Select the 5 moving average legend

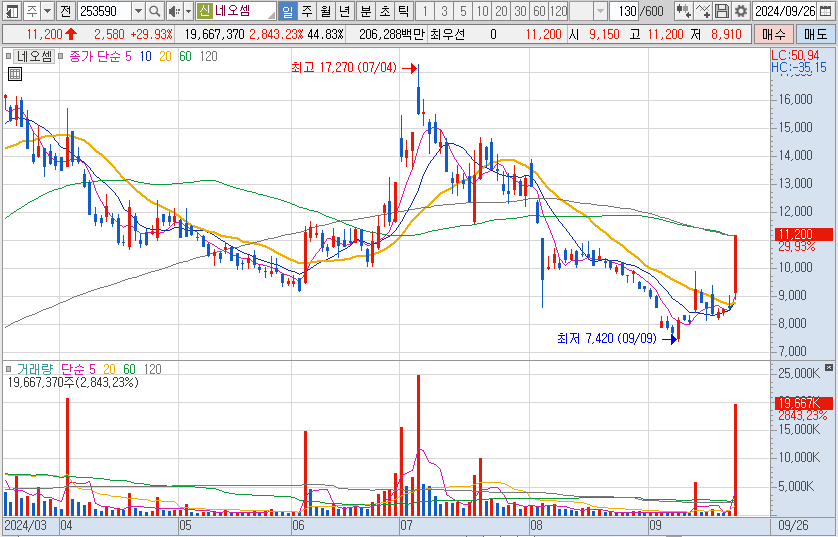point(128,56)
